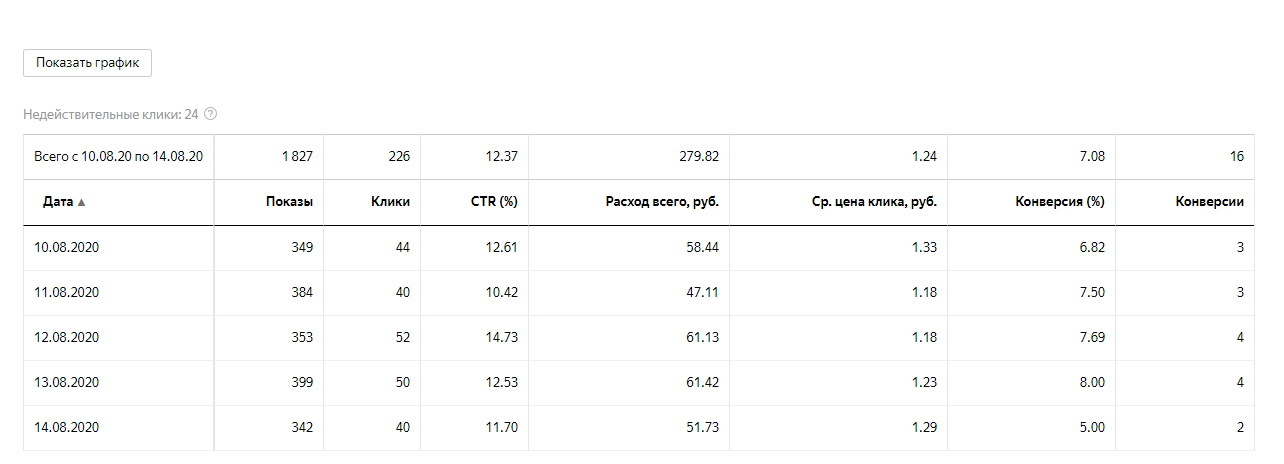Sort by Ср. цена клика, руб. header
Viewport: 1284px width, 464px height.
click(873, 202)
